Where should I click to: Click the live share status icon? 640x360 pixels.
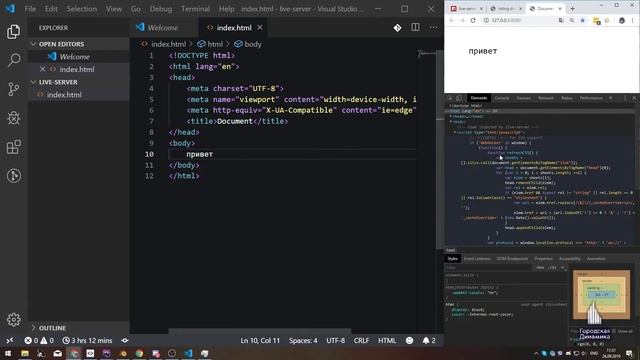click(x=125, y=340)
